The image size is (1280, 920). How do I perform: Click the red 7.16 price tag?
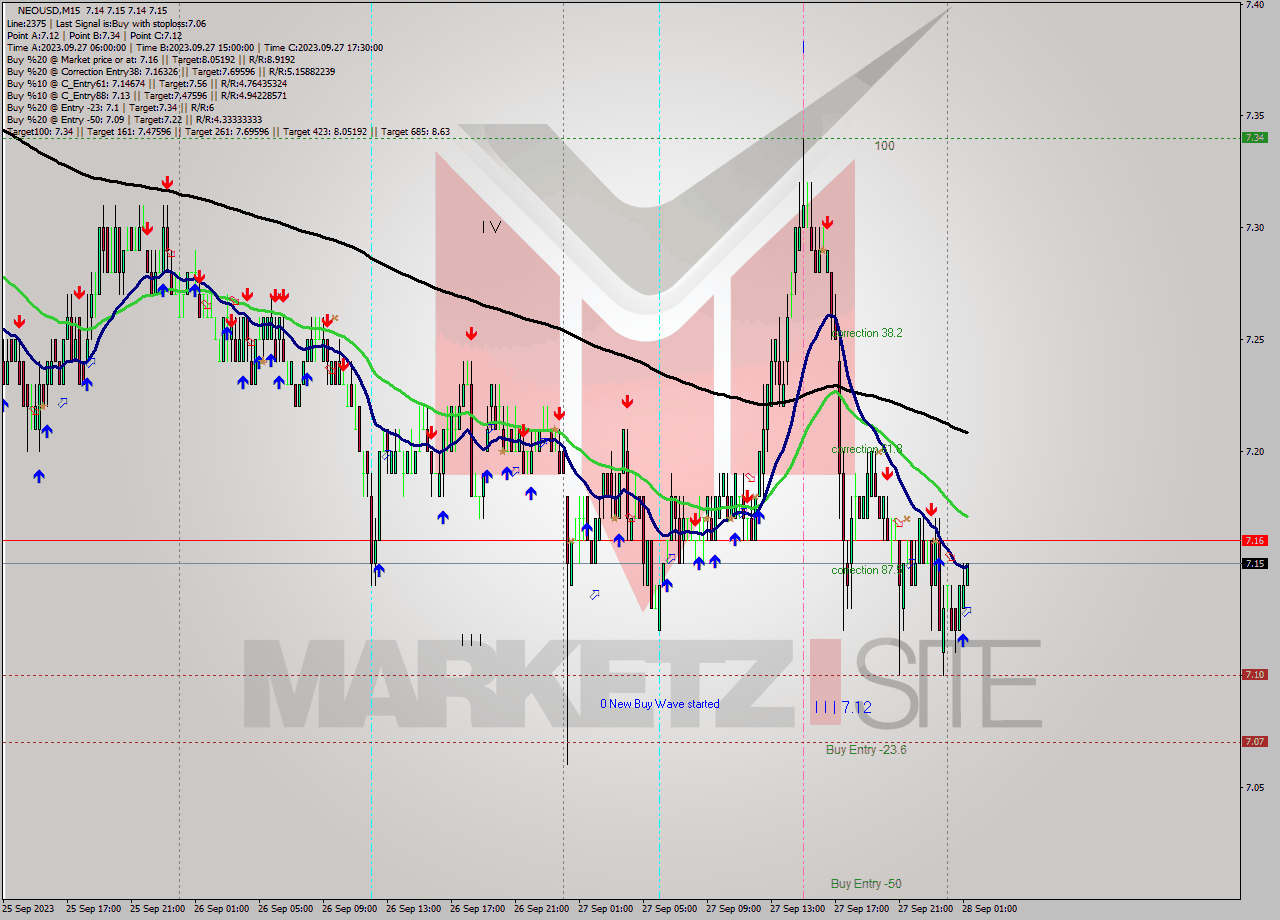[1254, 540]
